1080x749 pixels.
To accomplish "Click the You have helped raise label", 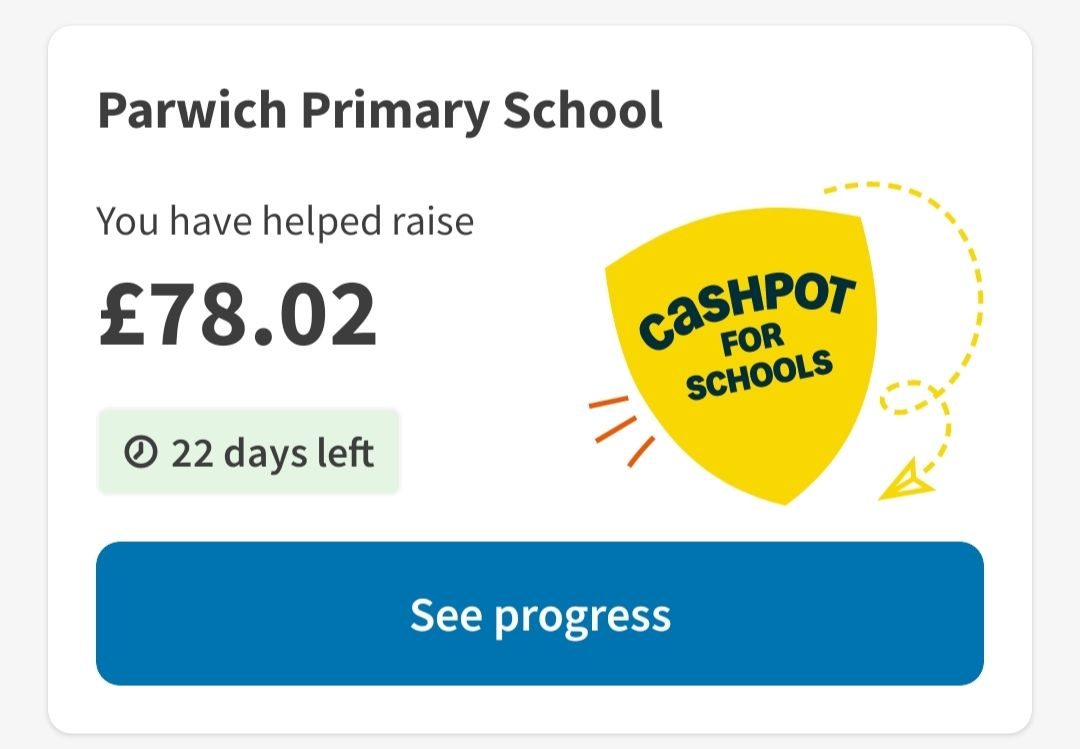I will pos(284,221).
